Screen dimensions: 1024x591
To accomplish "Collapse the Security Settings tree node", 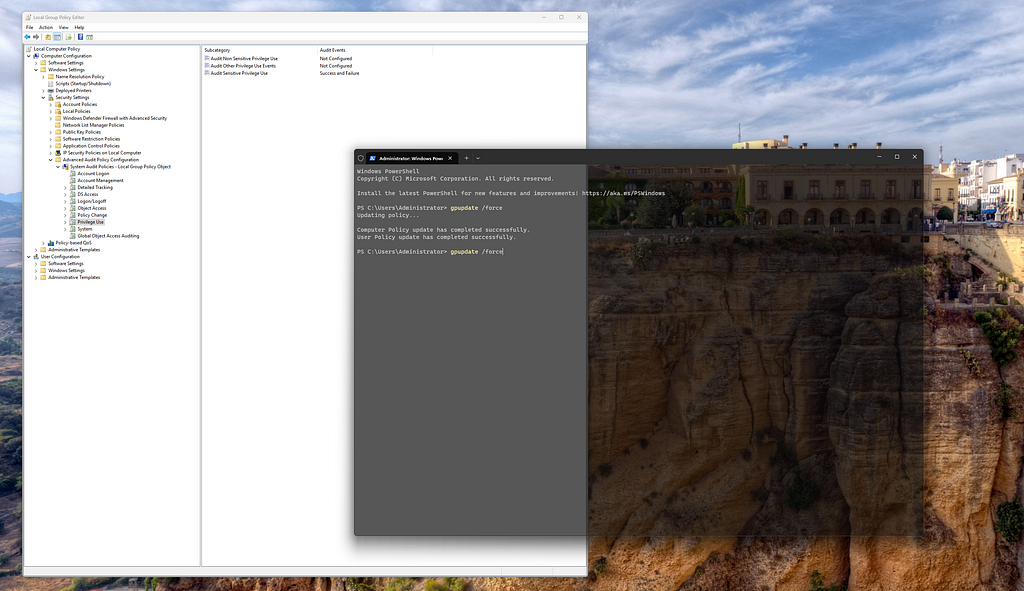I will [43, 97].
